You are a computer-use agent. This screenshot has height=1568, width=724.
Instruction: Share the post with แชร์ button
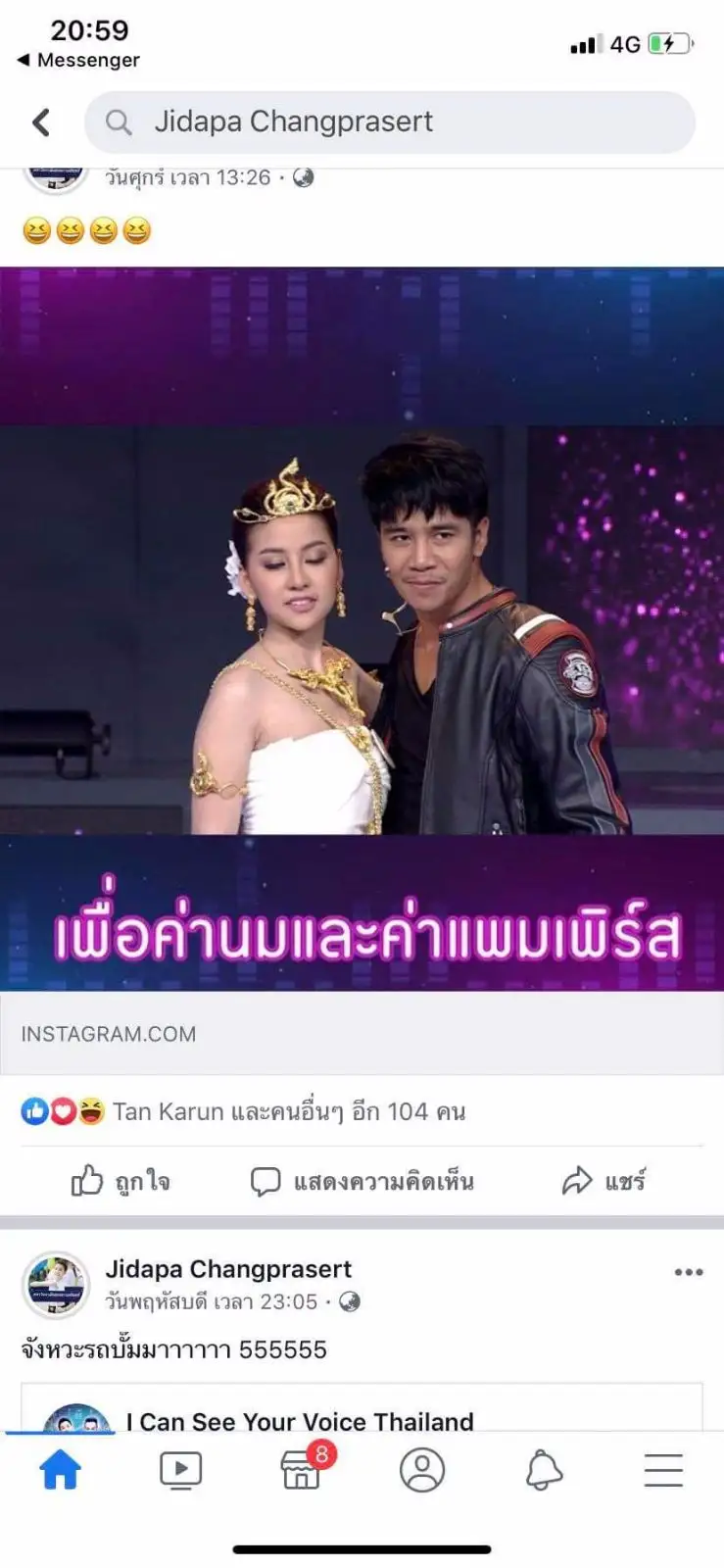coord(603,1181)
